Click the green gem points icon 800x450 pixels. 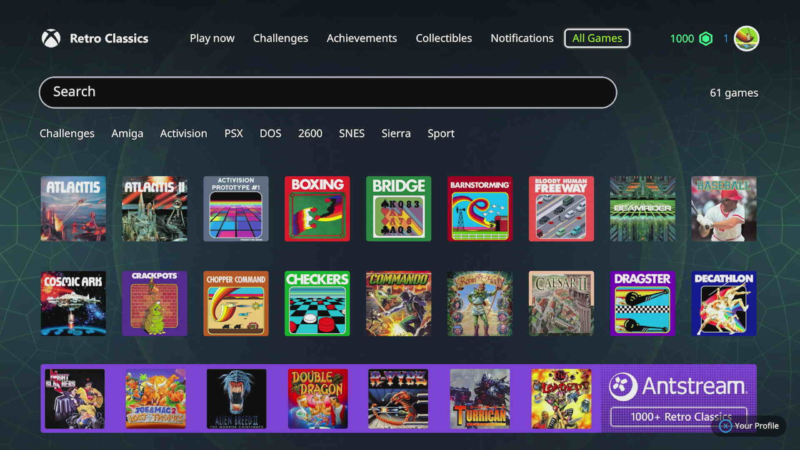706,39
